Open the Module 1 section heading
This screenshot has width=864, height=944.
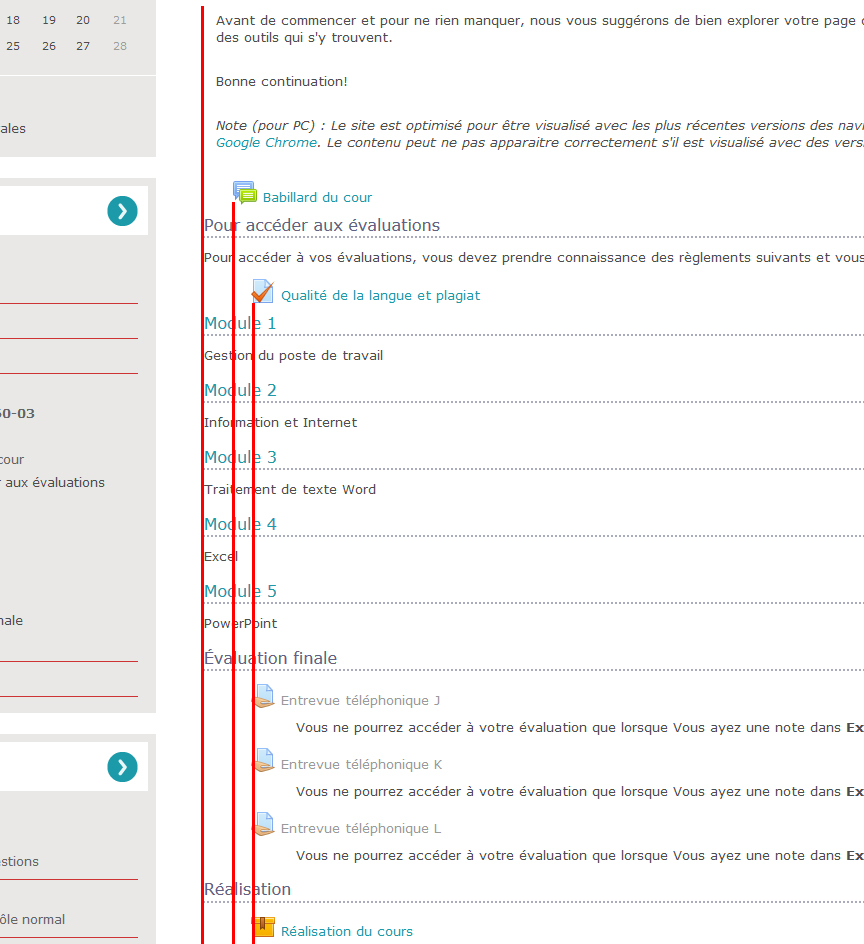[240, 323]
